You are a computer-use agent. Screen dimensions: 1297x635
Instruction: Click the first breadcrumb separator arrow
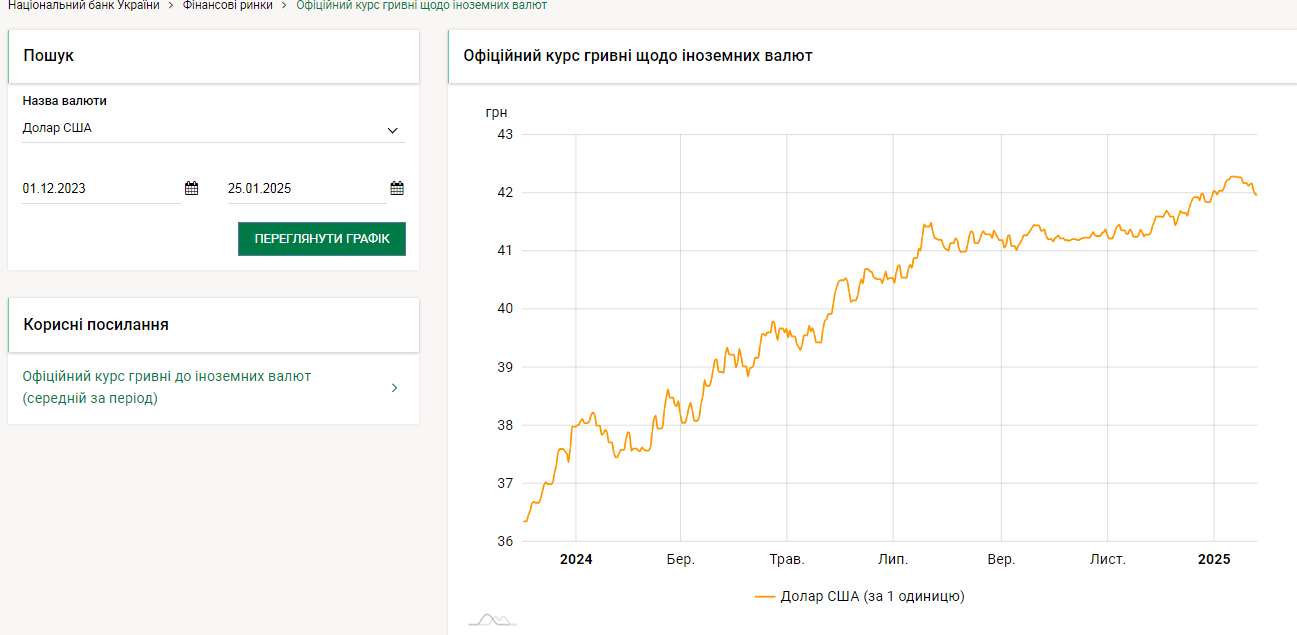click(x=171, y=6)
